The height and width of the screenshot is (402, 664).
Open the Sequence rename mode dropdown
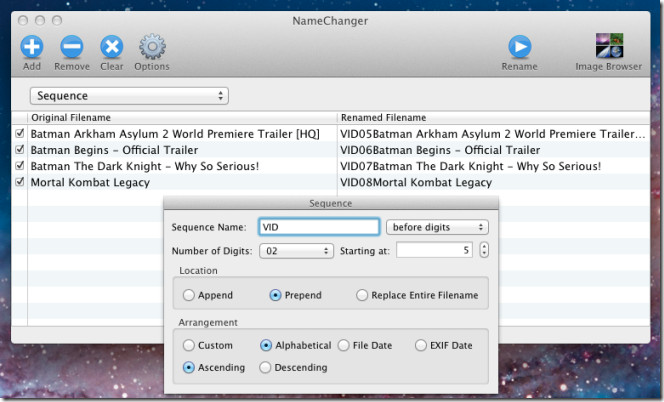pyautogui.click(x=129, y=96)
